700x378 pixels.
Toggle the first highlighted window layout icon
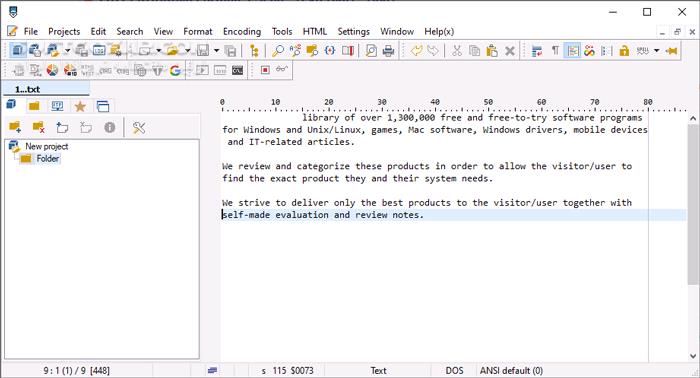17,50
